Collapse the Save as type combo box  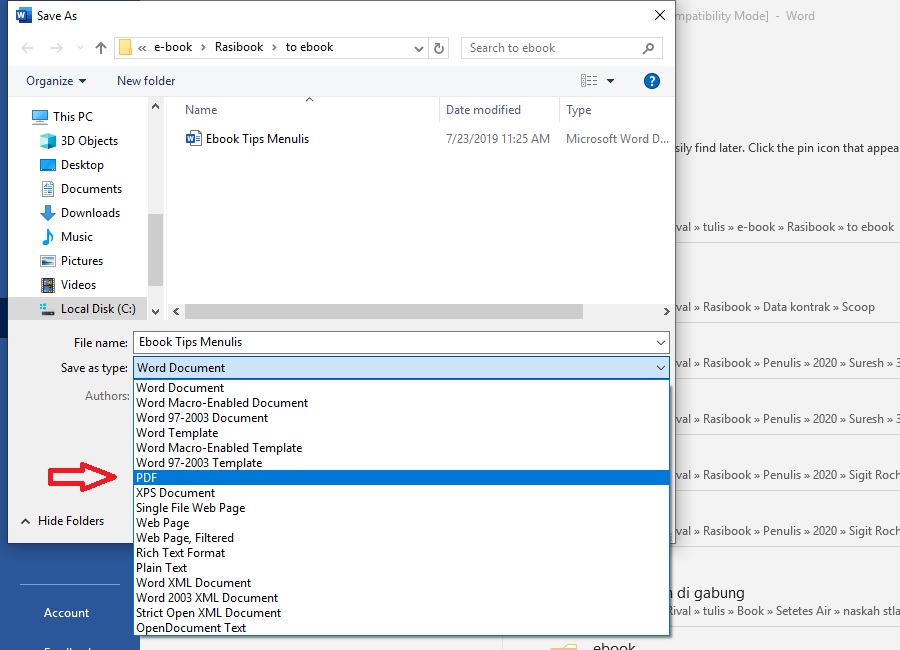tap(661, 367)
